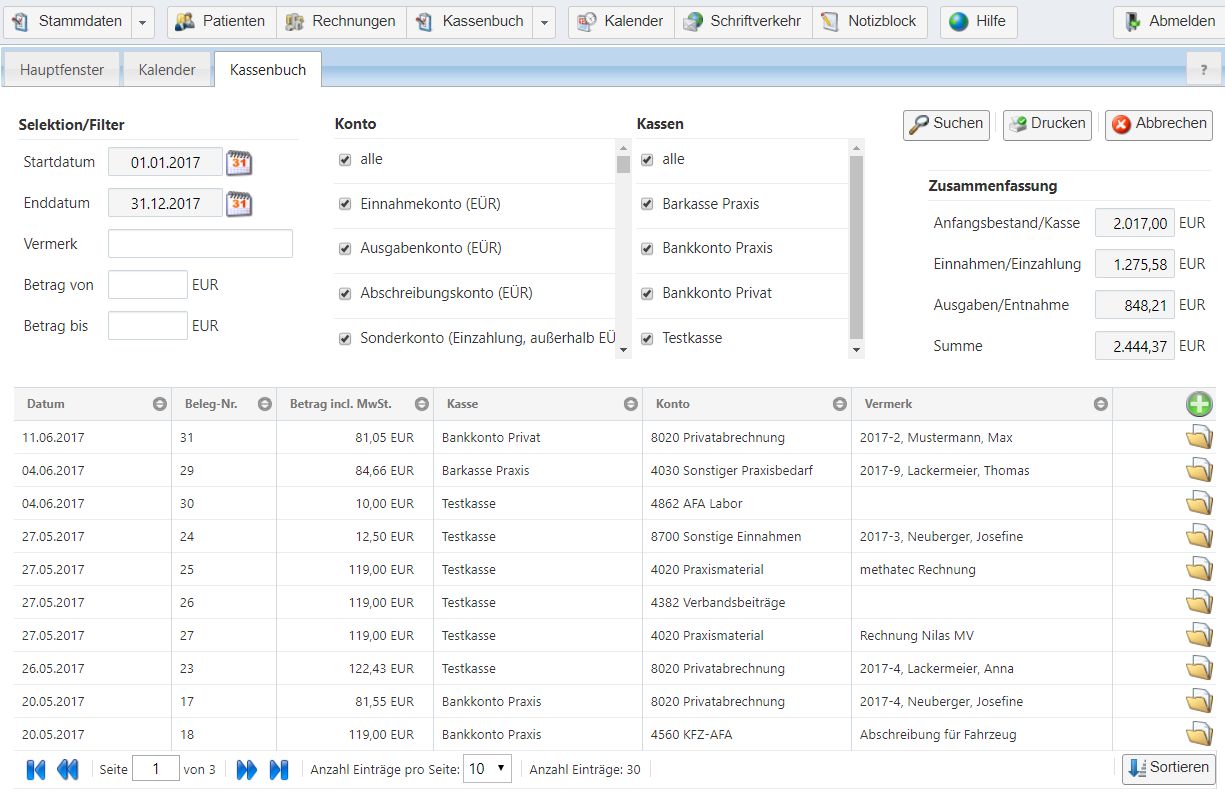Viewport: 1225px width, 794px height.
Task: Open folder for Beleg-Nr. 26 entry
Action: tap(1199, 602)
